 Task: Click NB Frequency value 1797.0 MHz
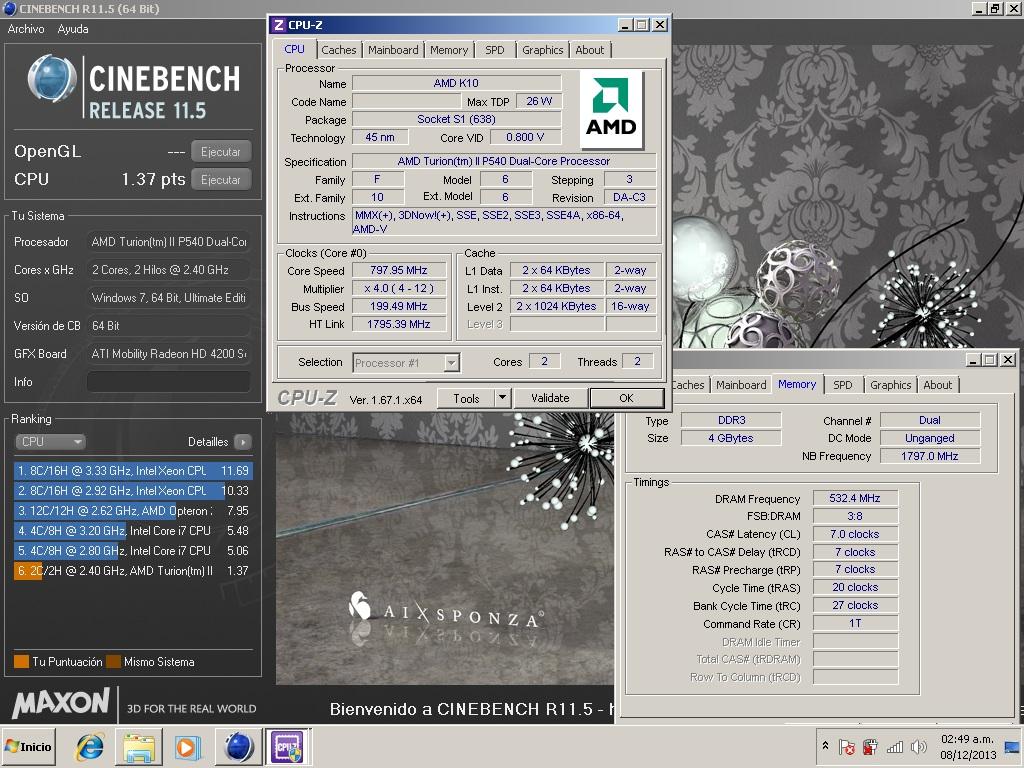pyautogui.click(x=929, y=456)
